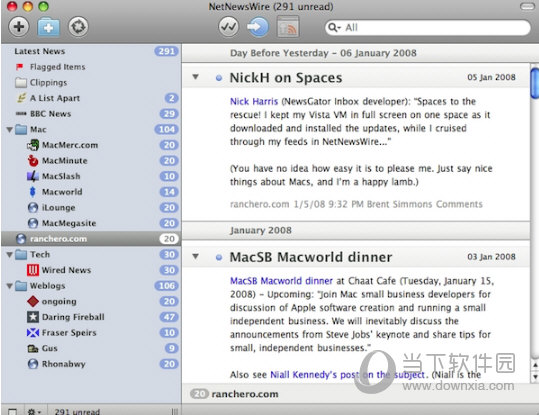Image resolution: width=539 pixels, height=415 pixels.
Task: Open the search magnifier options dropdown
Action: pyautogui.click(x=334, y=27)
